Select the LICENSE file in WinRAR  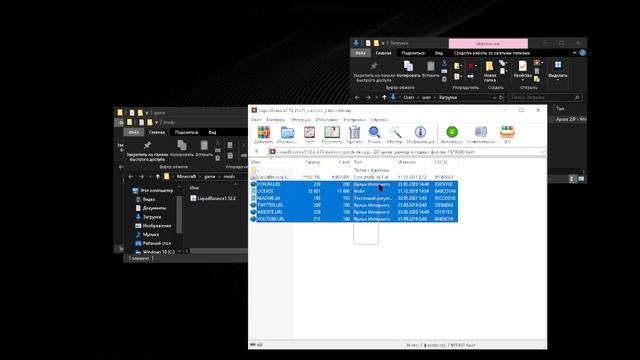coord(353,191)
